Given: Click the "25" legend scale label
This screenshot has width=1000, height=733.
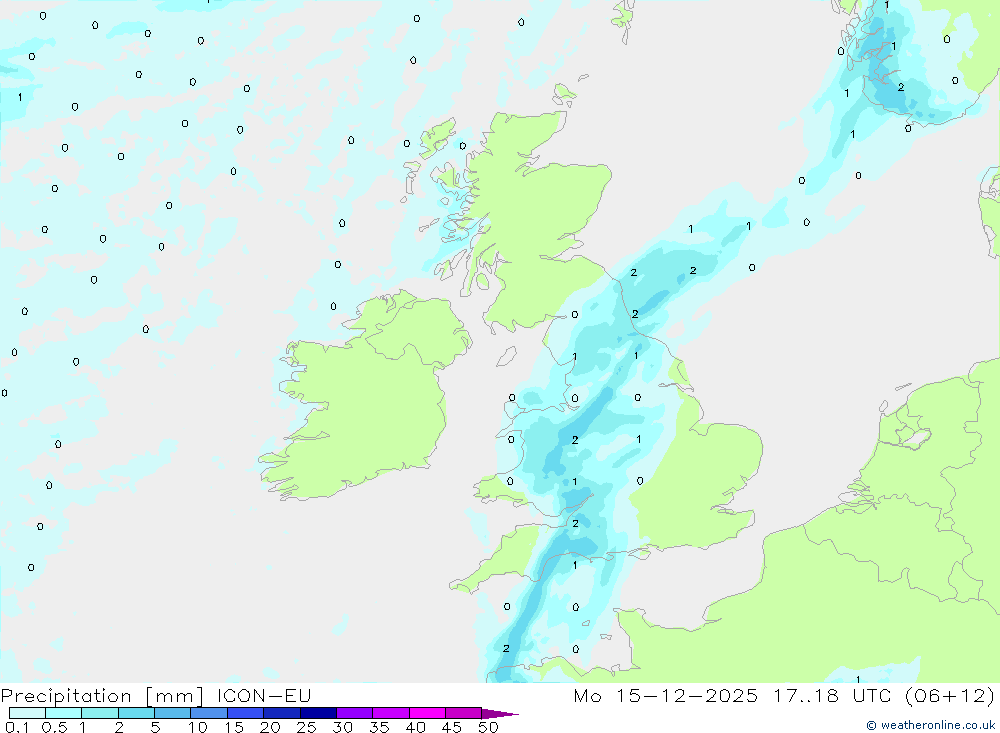Looking at the screenshot, I should coord(306,727).
